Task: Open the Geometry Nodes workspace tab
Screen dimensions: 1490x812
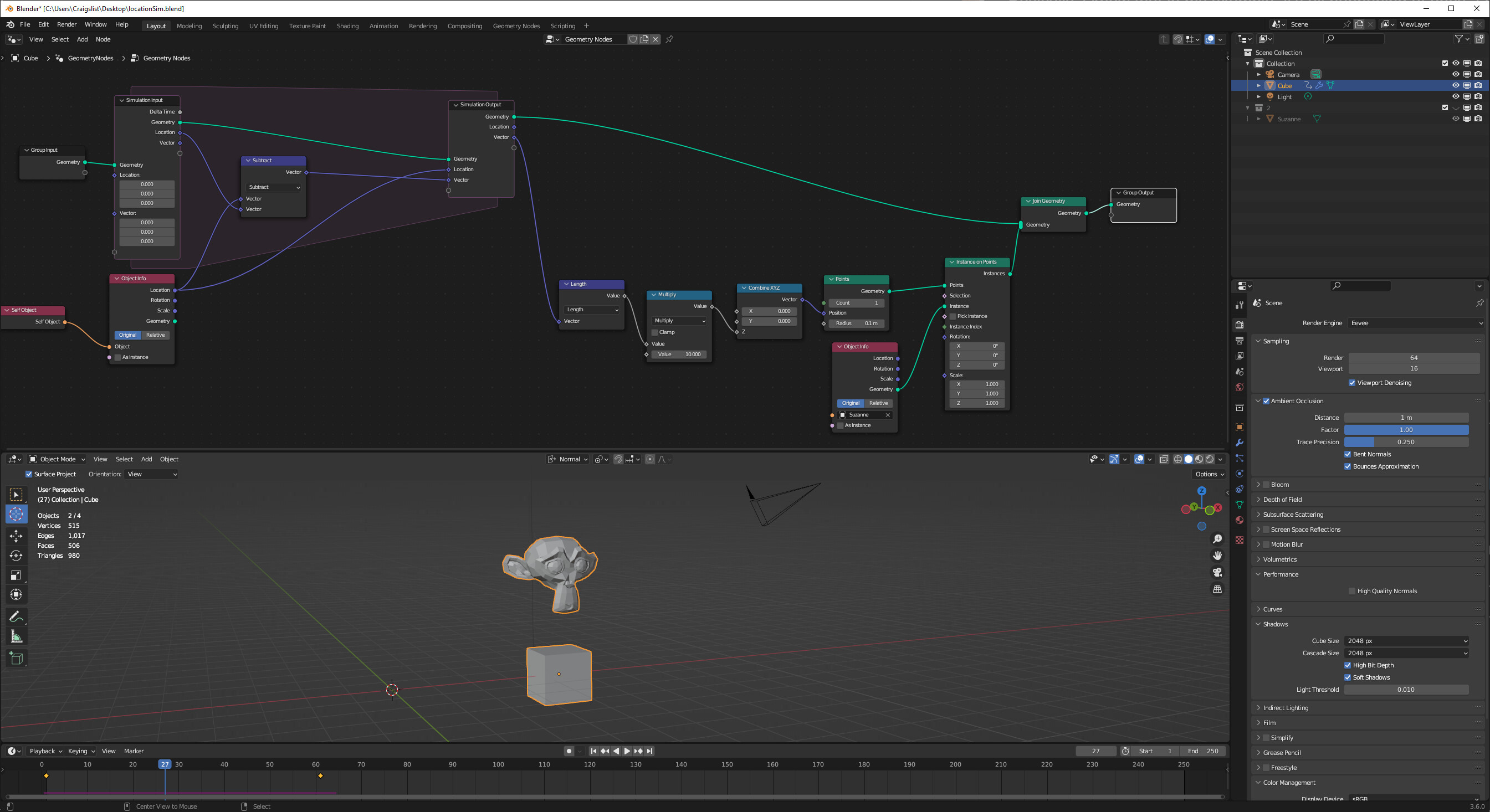Action: pyautogui.click(x=516, y=25)
